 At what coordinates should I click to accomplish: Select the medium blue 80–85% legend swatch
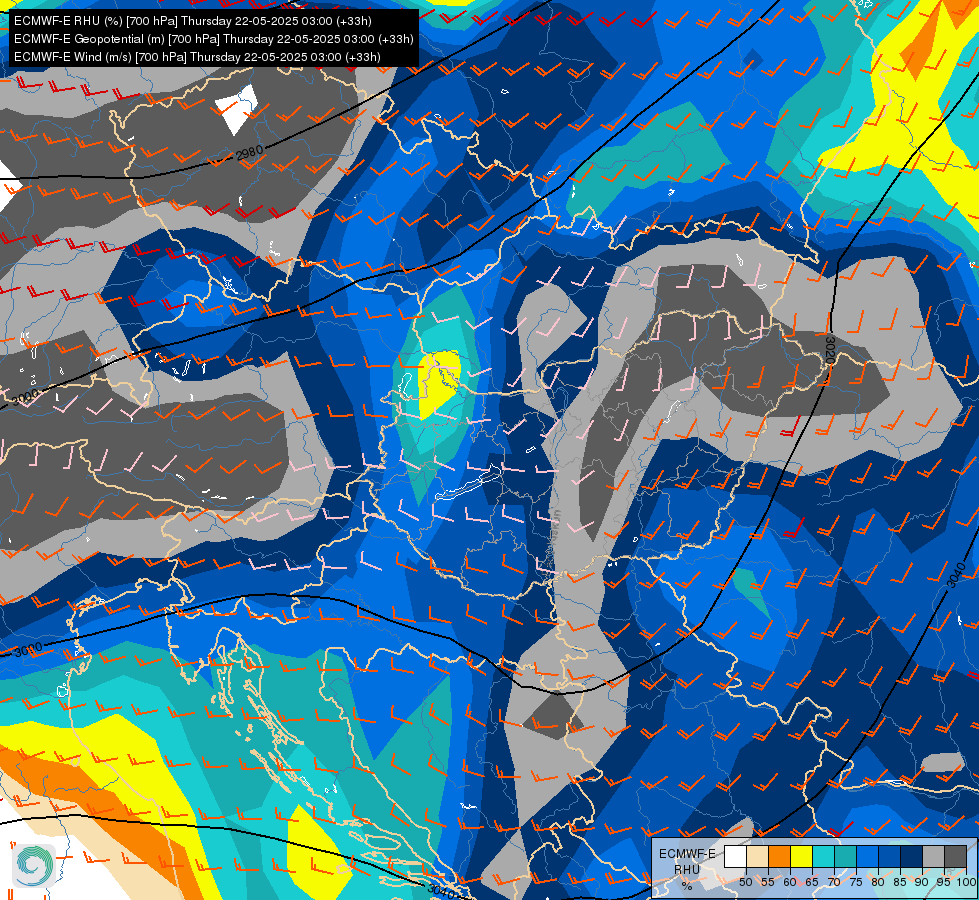pyautogui.click(x=889, y=856)
